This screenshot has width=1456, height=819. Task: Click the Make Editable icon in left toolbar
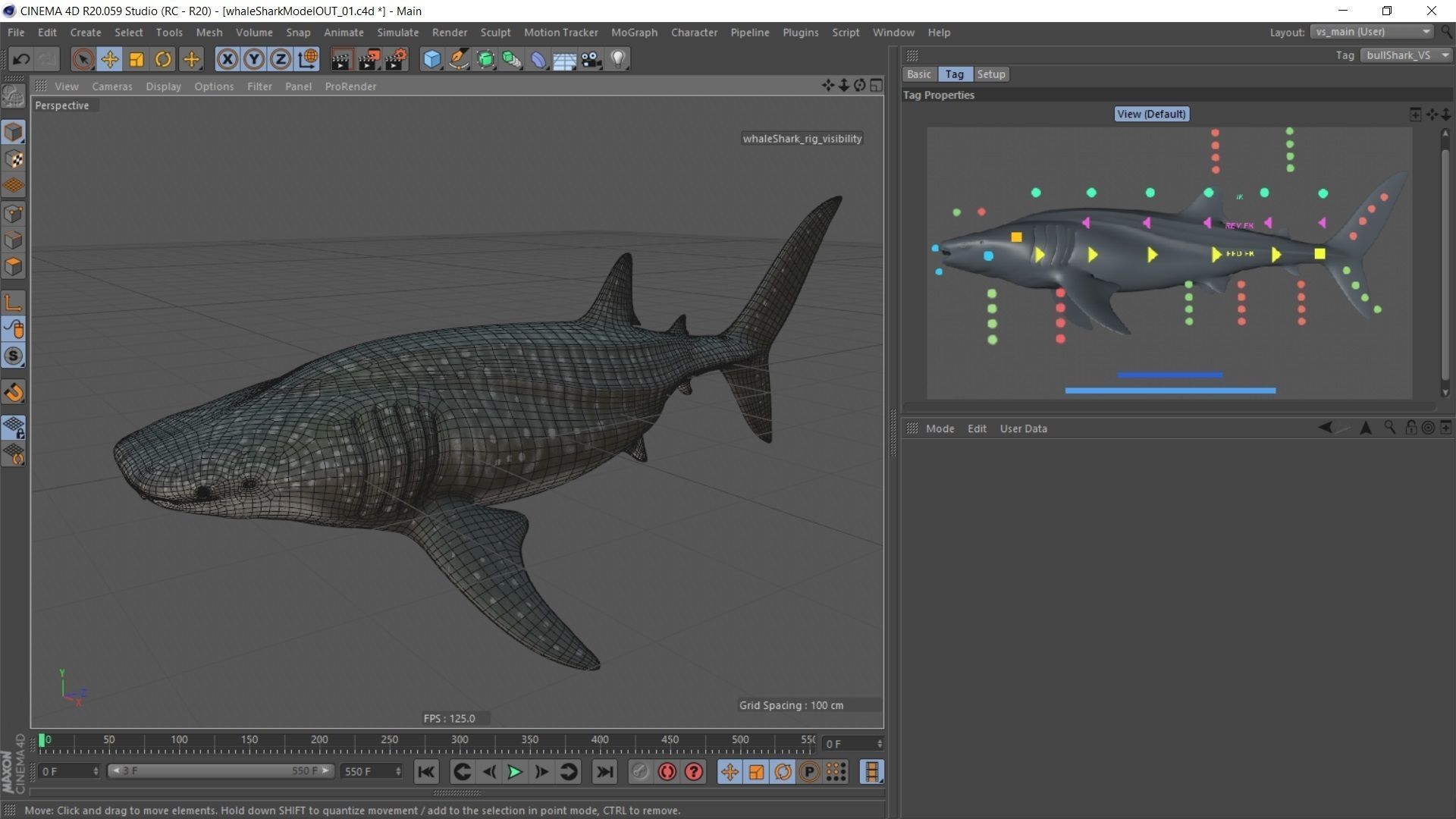tap(13, 96)
